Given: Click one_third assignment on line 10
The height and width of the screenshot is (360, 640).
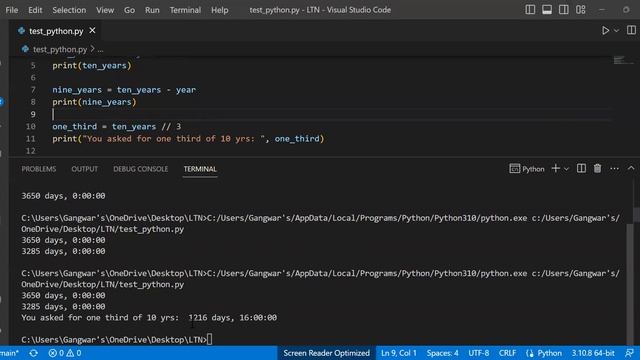Looking at the screenshot, I should (116, 127).
